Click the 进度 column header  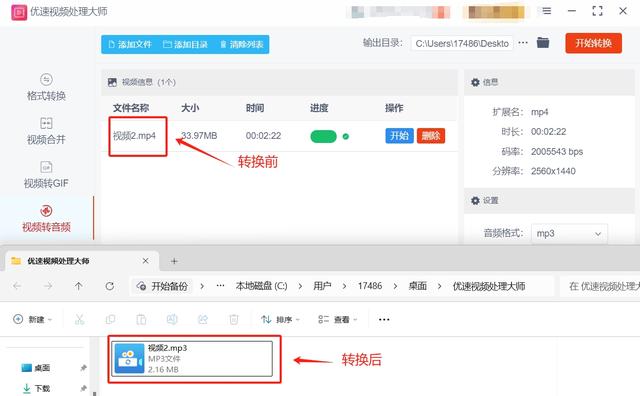319,108
